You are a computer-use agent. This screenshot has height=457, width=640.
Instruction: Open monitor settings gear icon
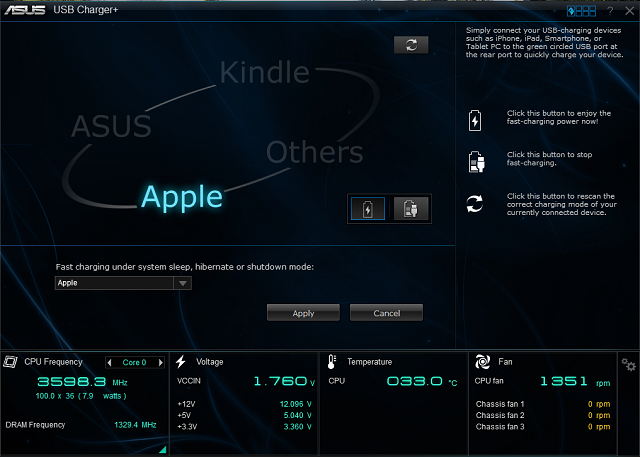tap(628, 365)
